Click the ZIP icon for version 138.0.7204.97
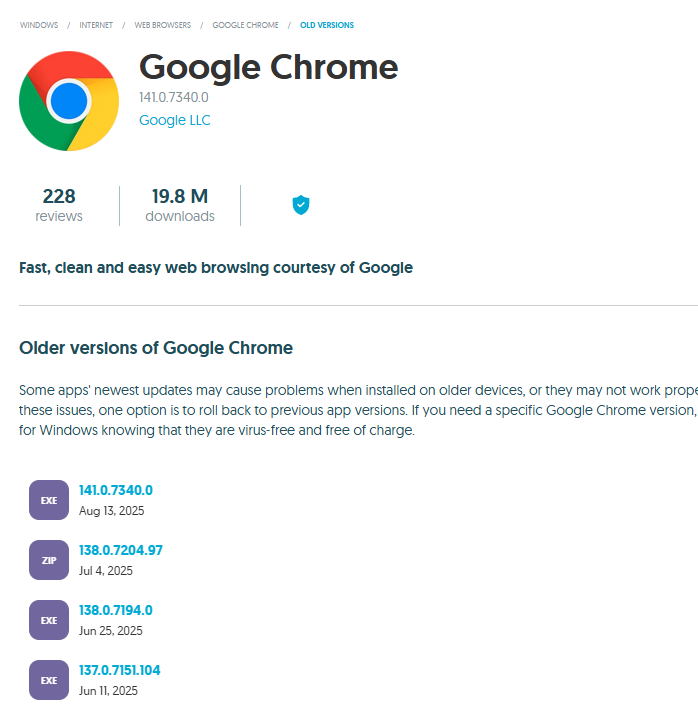The width and height of the screenshot is (698, 712). point(49,560)
